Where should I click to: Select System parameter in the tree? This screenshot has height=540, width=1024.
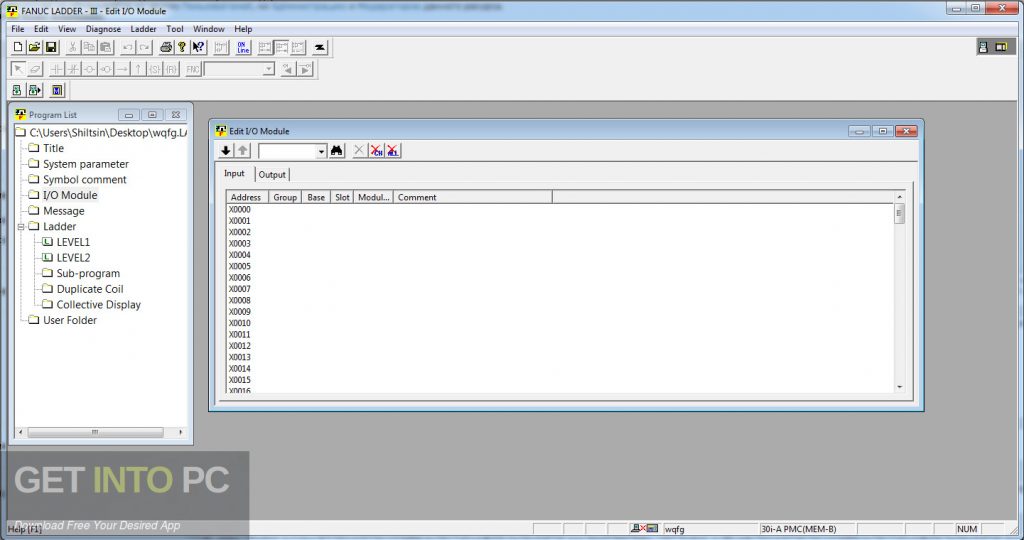86,164
